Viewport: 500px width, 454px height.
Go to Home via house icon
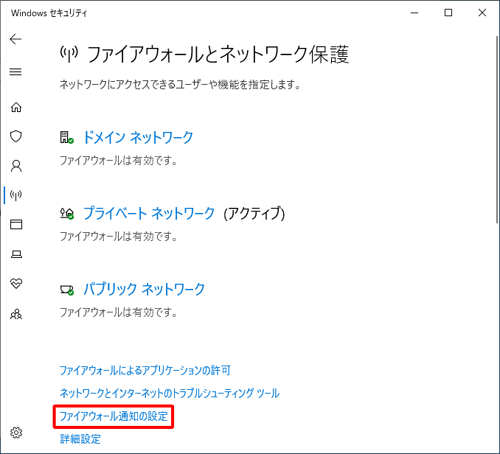tap(16, 107)
